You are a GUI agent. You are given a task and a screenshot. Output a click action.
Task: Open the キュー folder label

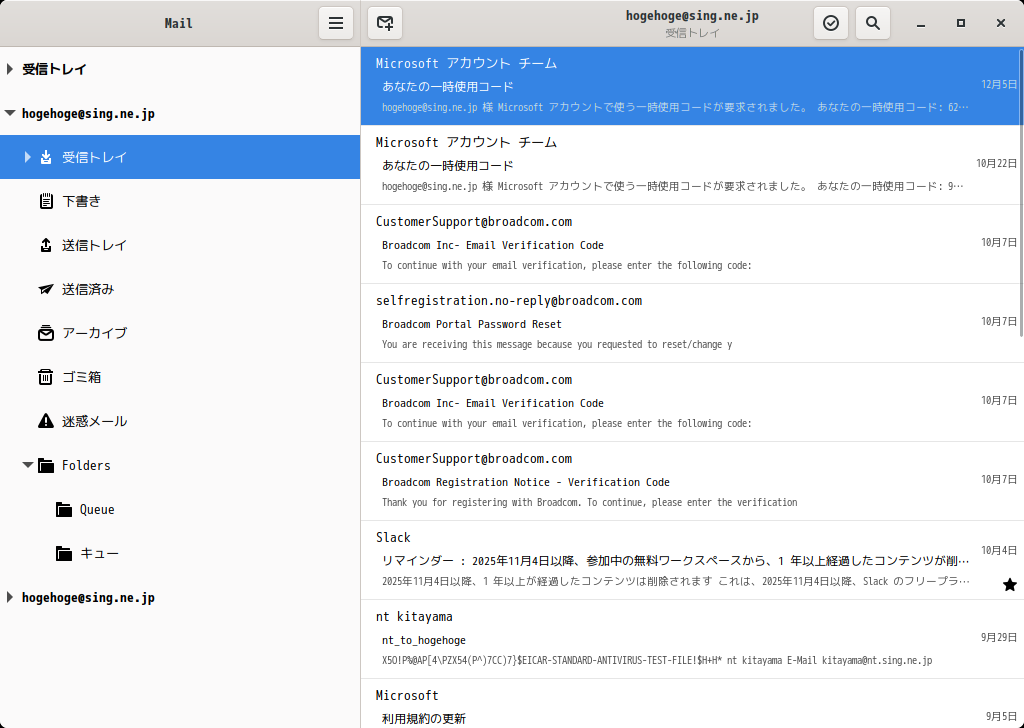coord(99,554)
